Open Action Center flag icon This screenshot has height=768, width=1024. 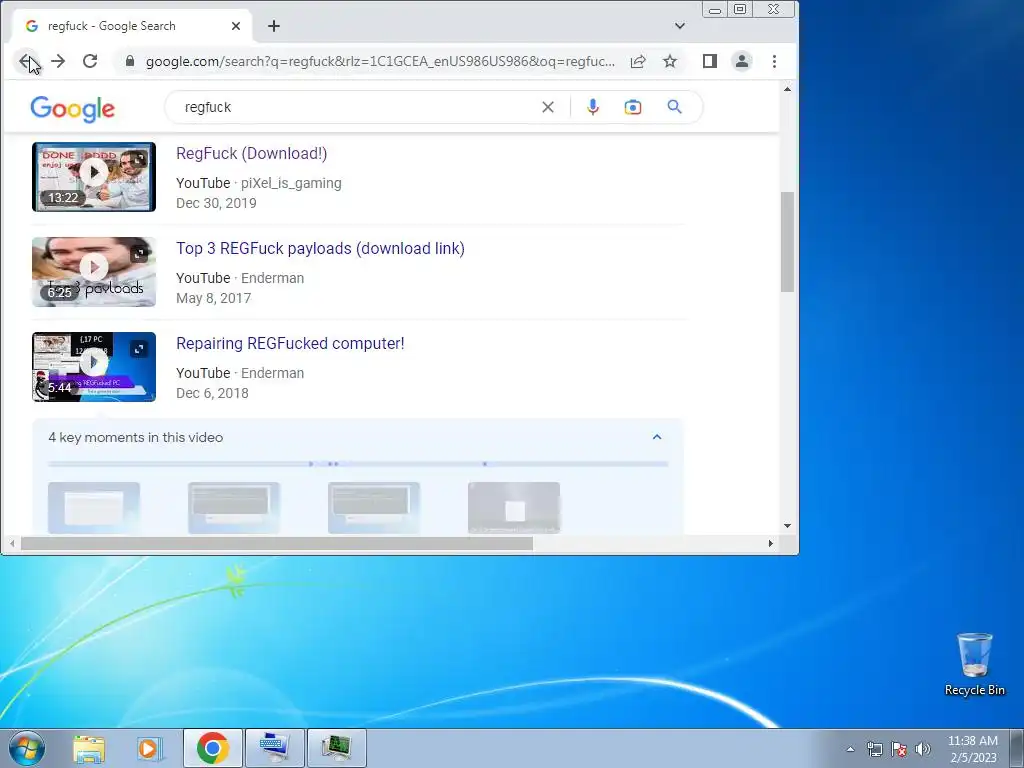coord(899,749)
